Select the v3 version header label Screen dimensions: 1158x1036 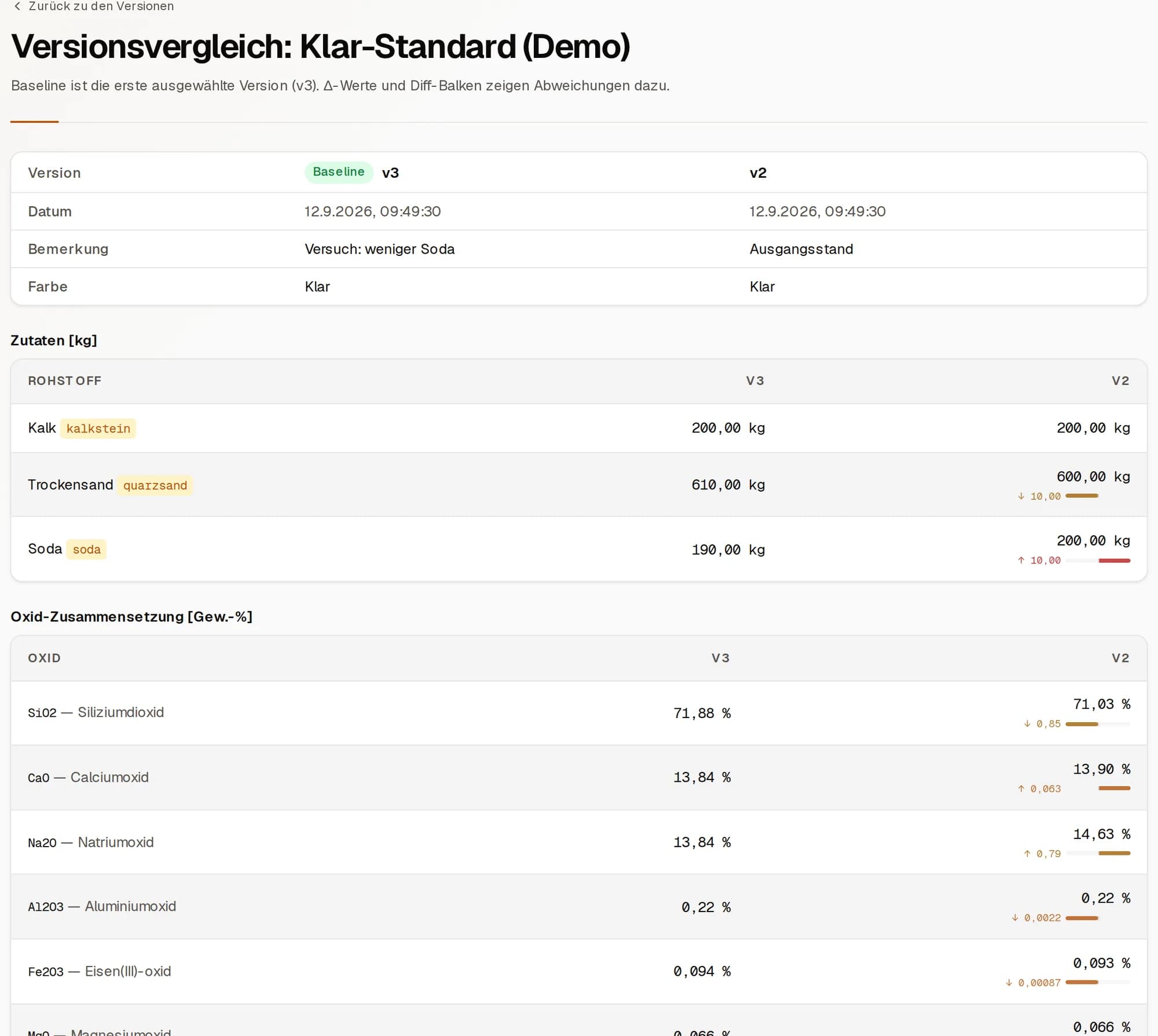[390, 173]
